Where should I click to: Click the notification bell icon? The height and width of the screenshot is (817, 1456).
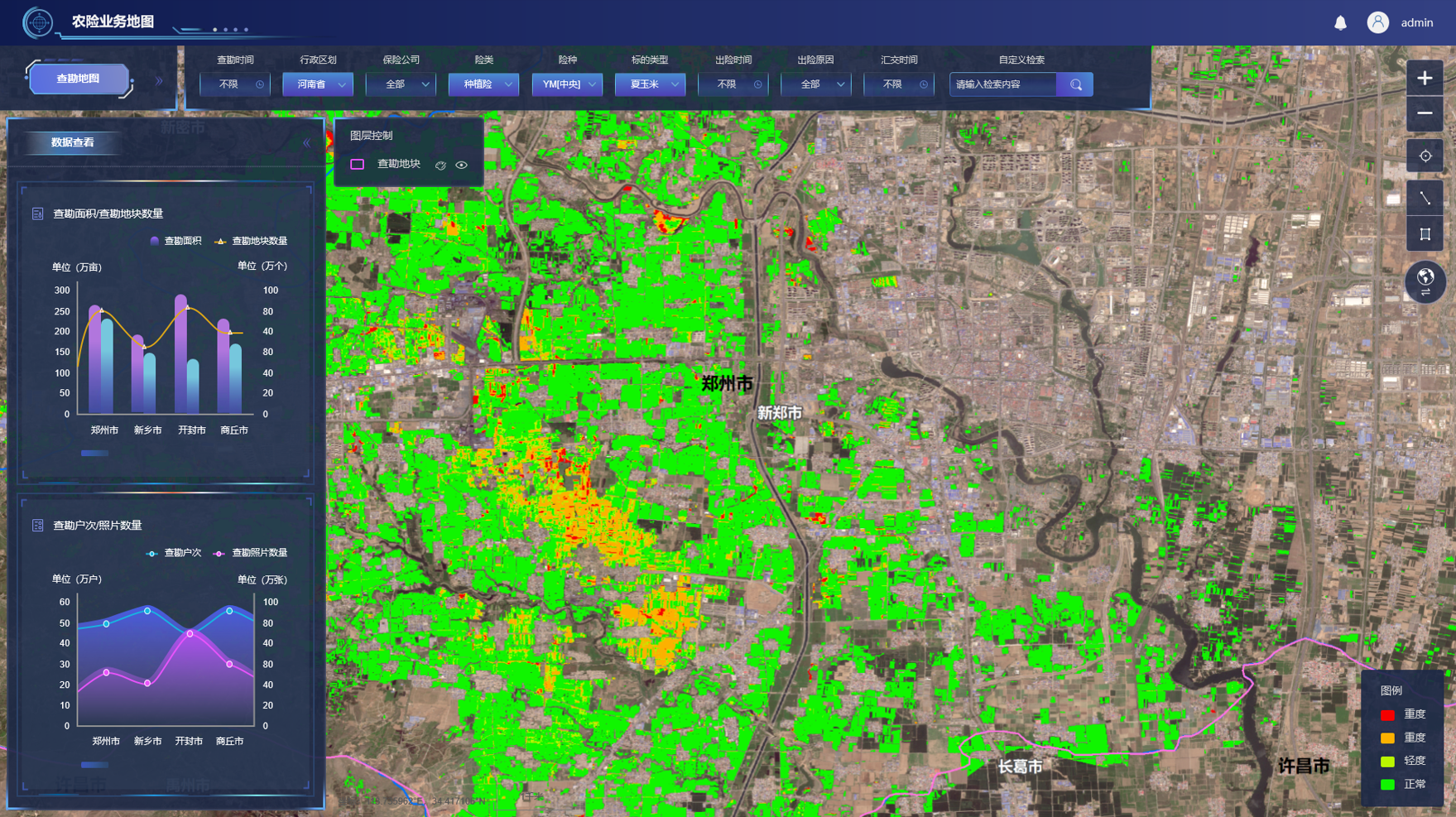click(x=1340, y=23)
